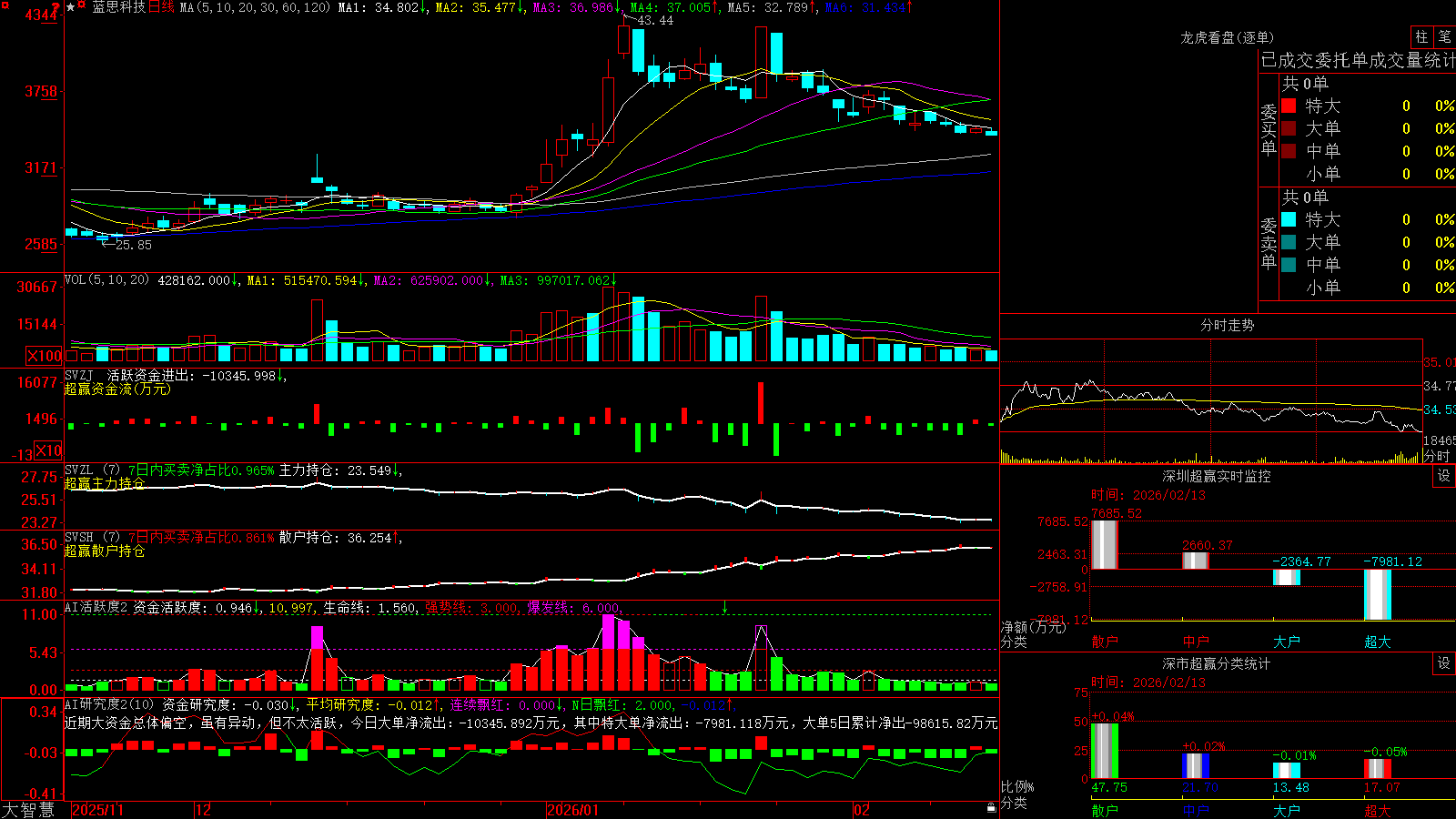Click the 2025/11 date marker on the time axis

pyautogui.click(x=97, y=810)
